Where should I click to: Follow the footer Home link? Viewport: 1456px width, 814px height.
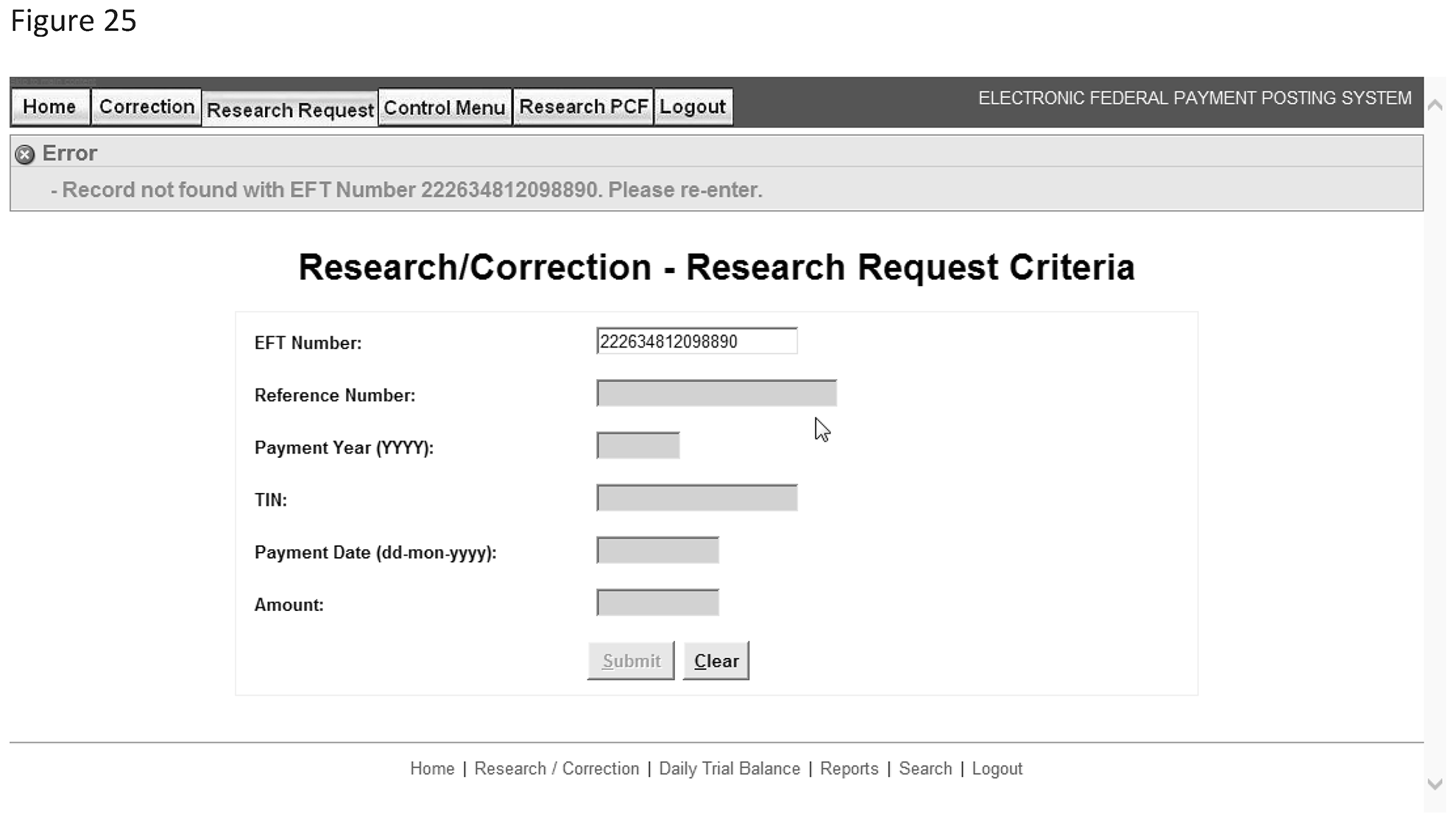(x=432, y=769)
